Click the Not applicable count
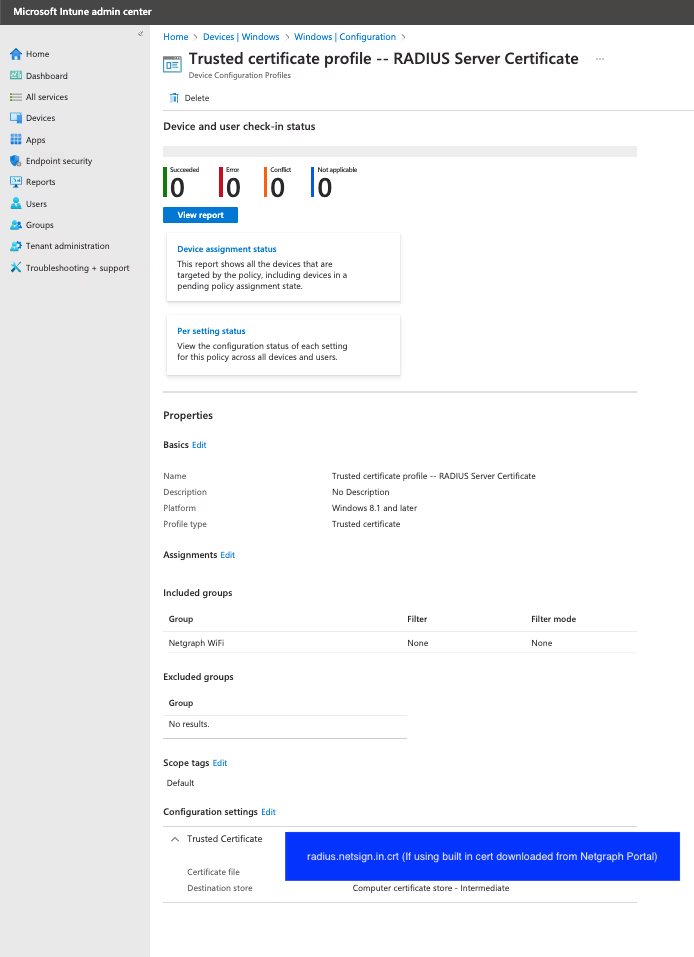This screenshot has height=957, width=694. 325,187
